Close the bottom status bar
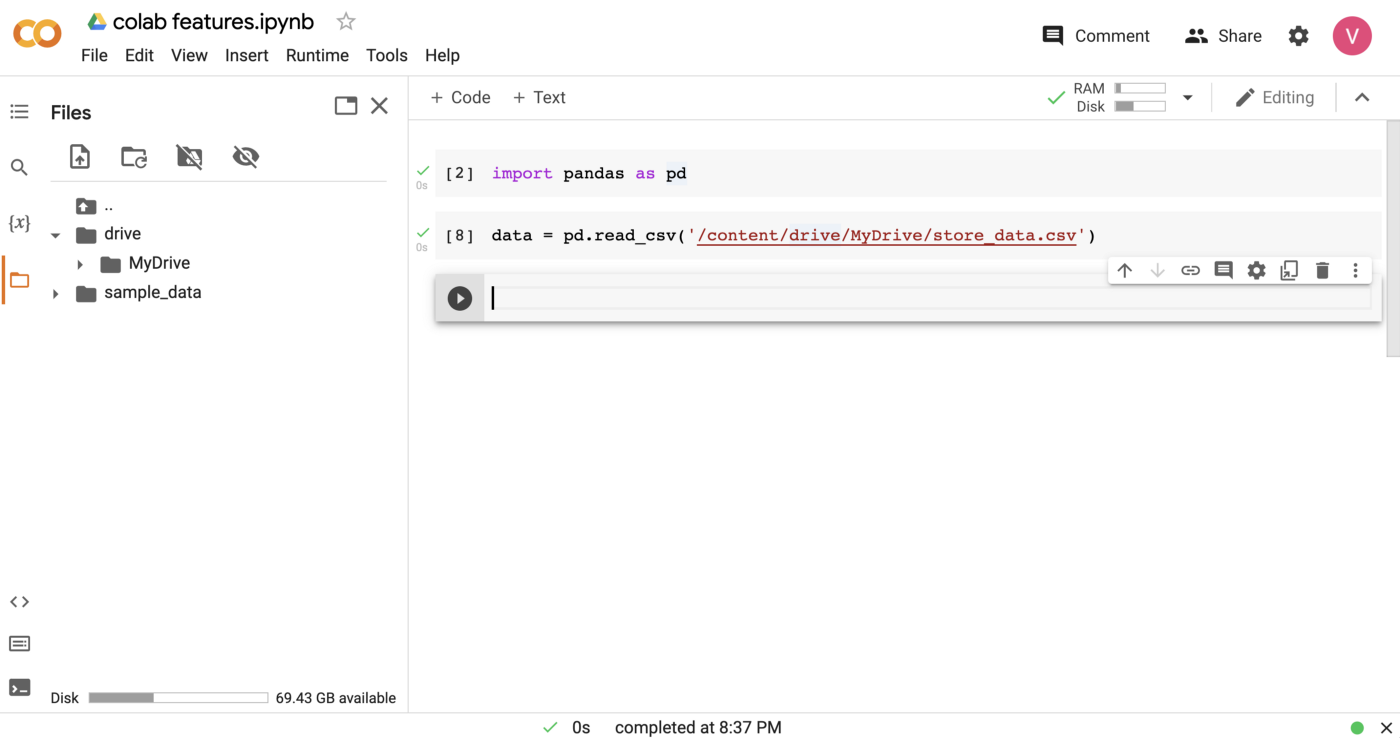This screenshot has width=1400, height=738. click(1386, 728)
